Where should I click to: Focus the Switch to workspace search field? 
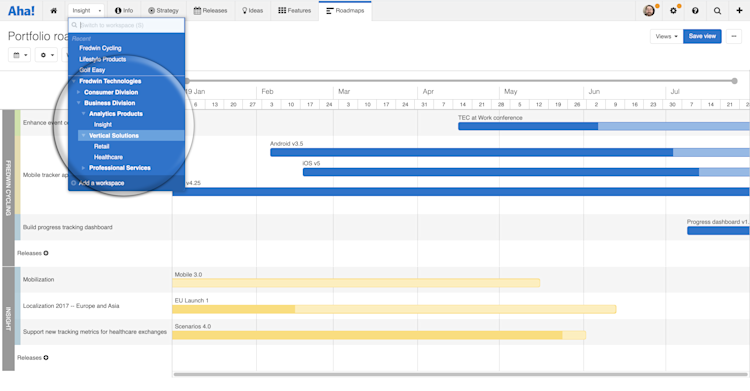click(x=127, y=25)
